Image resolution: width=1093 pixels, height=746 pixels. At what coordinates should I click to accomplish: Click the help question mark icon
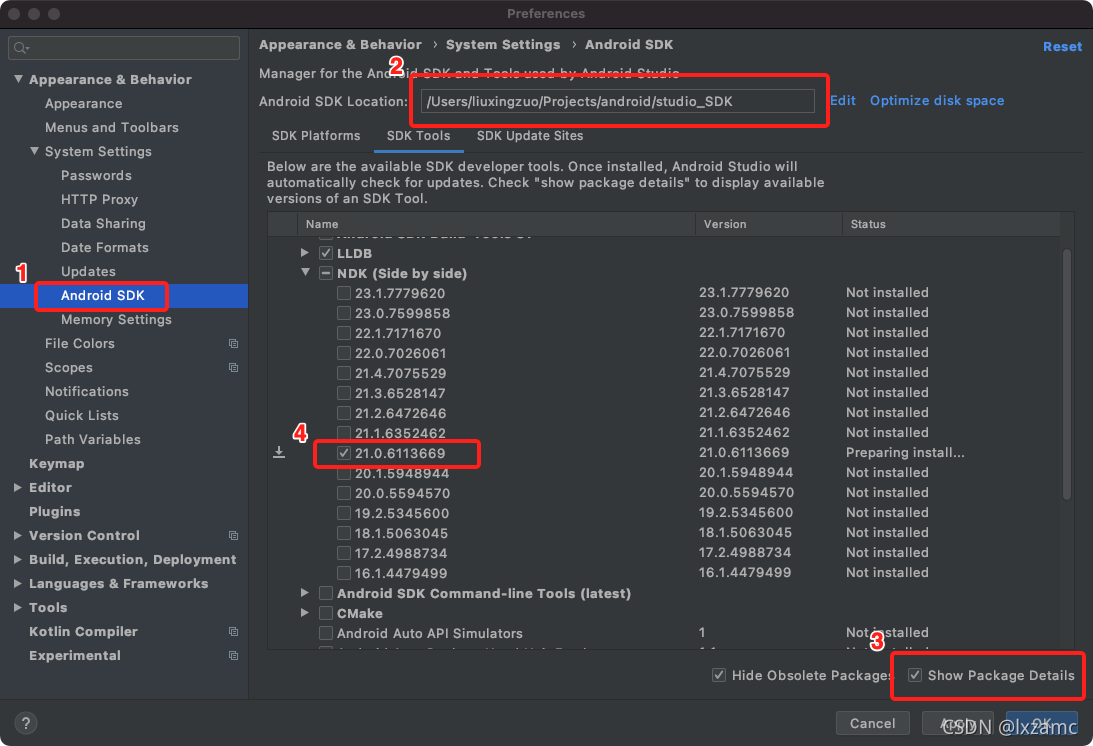click(x=26, y=723)
